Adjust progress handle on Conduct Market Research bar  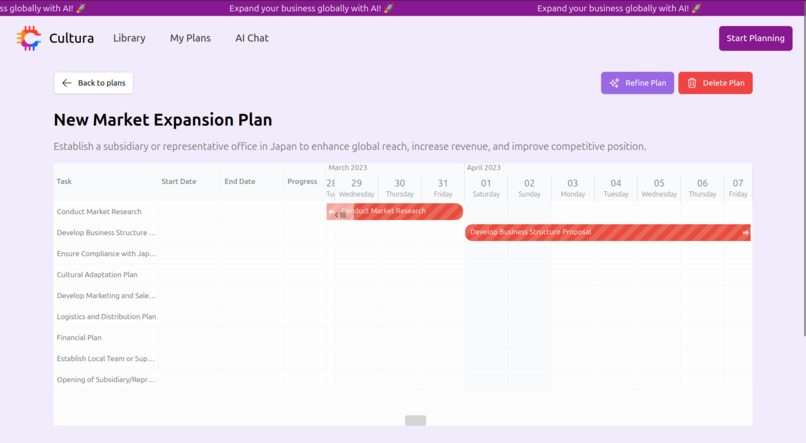pyautogui.click(x=340, y=215)
